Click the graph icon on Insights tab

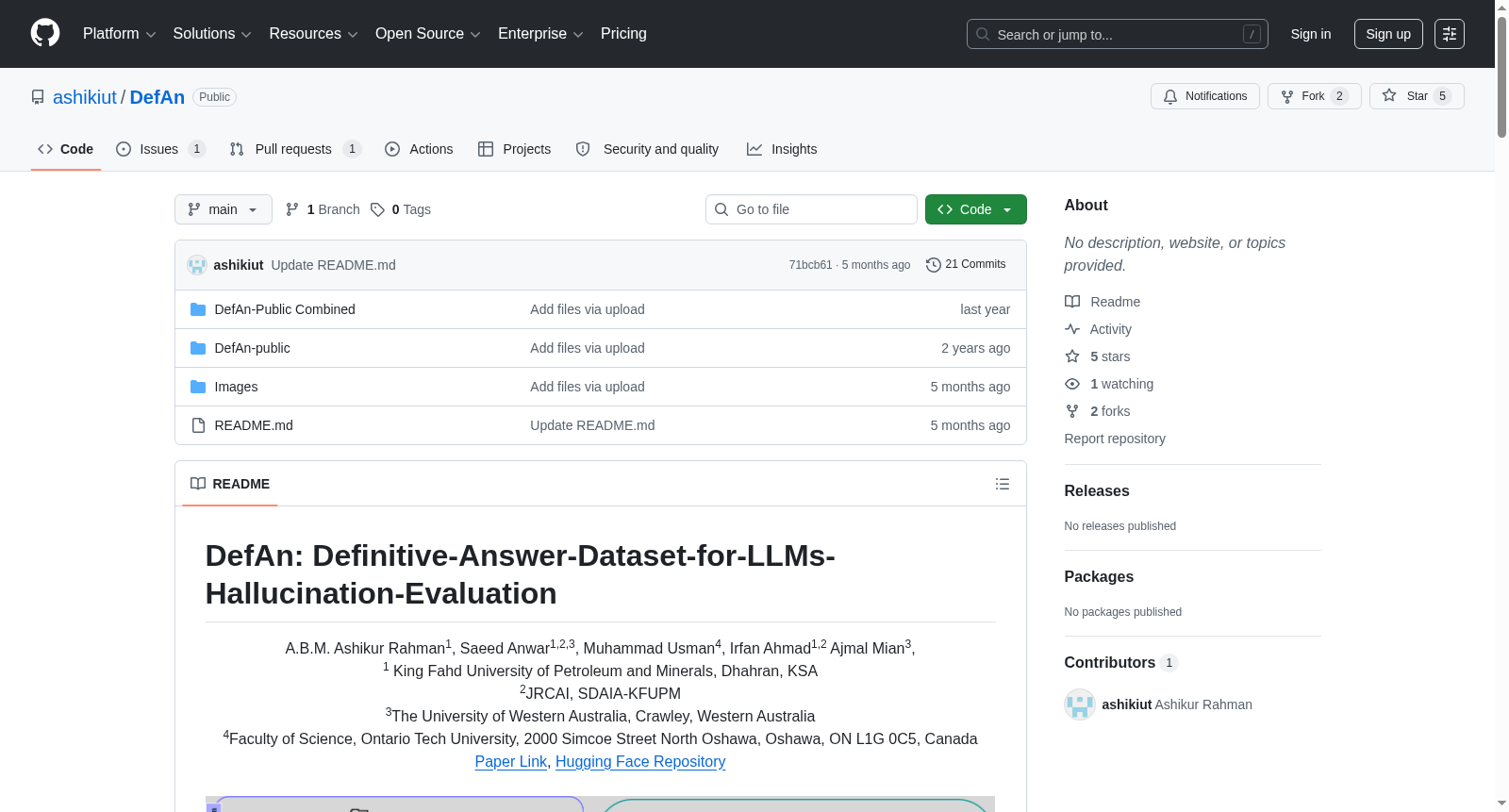point(754,149)
